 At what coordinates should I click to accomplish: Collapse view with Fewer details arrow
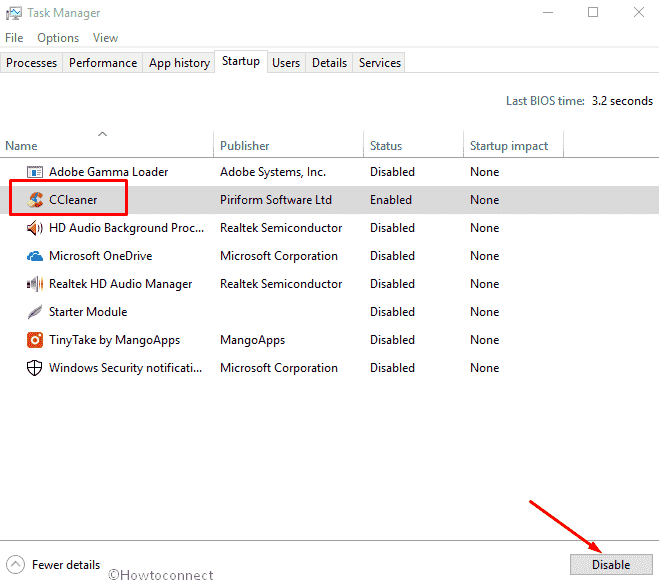(x=16, y=564)
